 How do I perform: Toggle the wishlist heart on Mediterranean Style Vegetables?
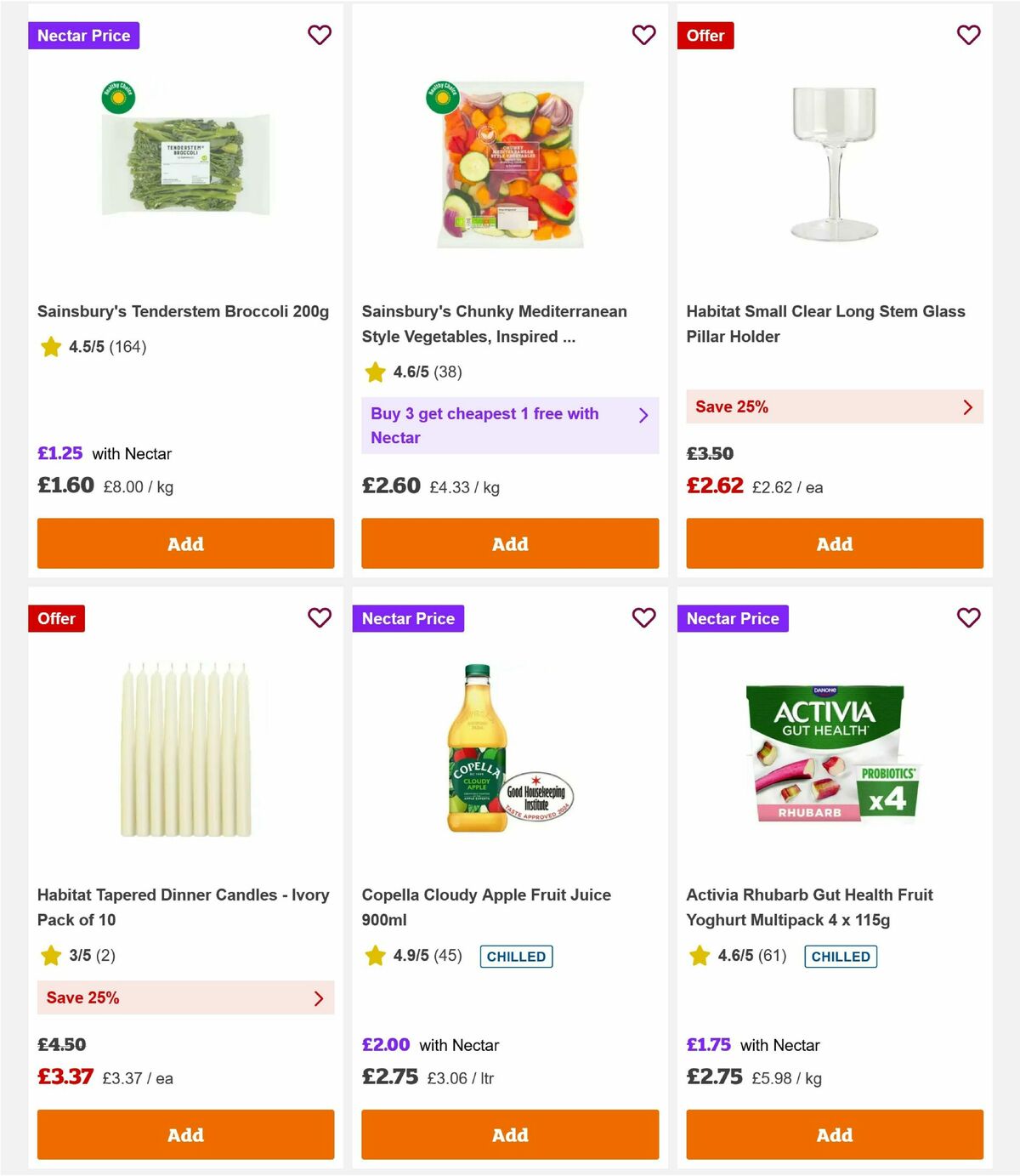(643, 35)
